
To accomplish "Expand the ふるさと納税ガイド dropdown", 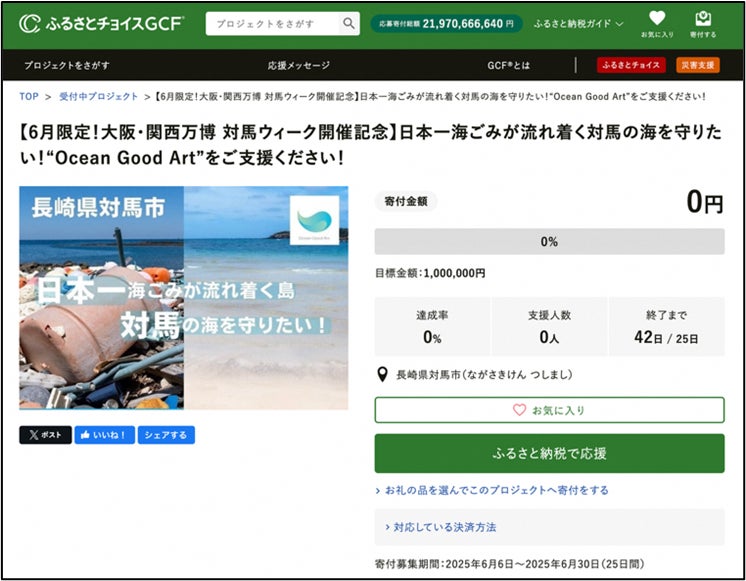I will (x=578, y=23).
